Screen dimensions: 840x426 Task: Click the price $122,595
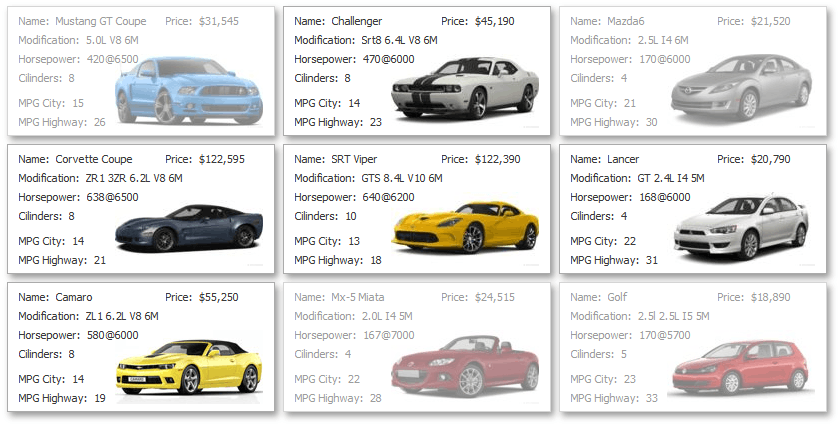click(222, 159)
